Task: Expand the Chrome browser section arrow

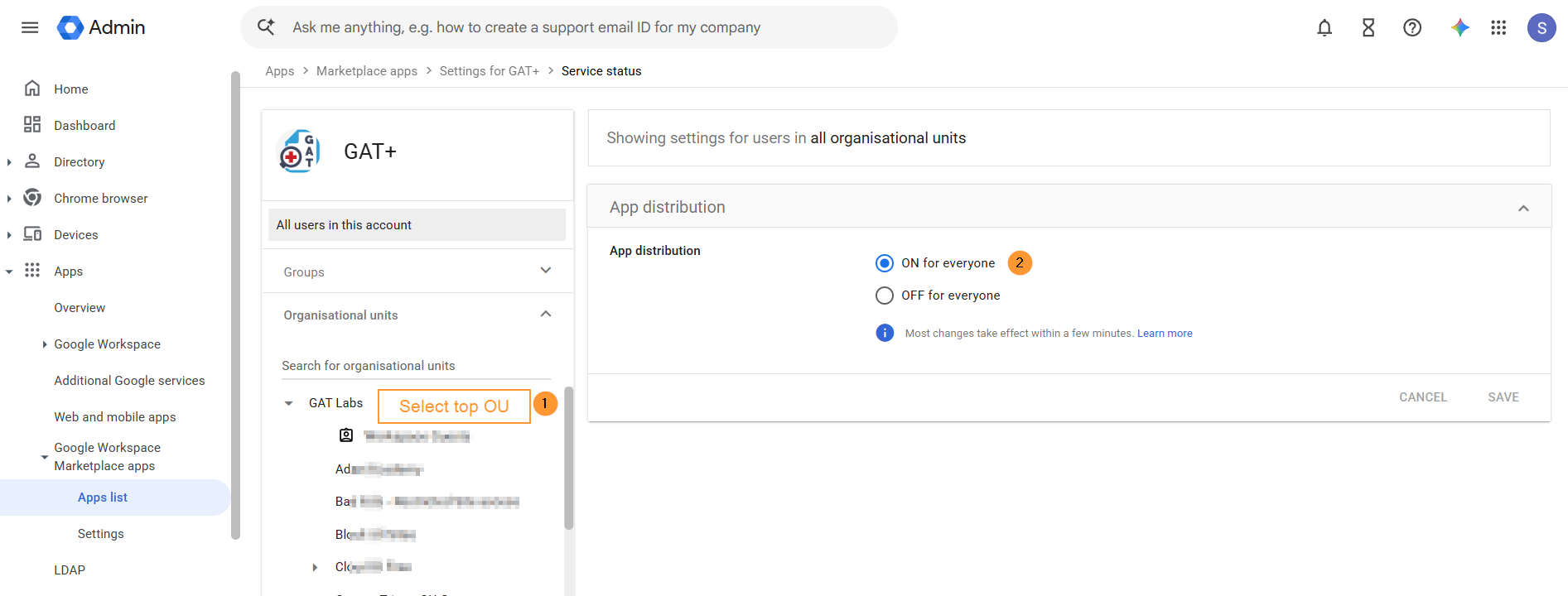Action: click(9, 199)
